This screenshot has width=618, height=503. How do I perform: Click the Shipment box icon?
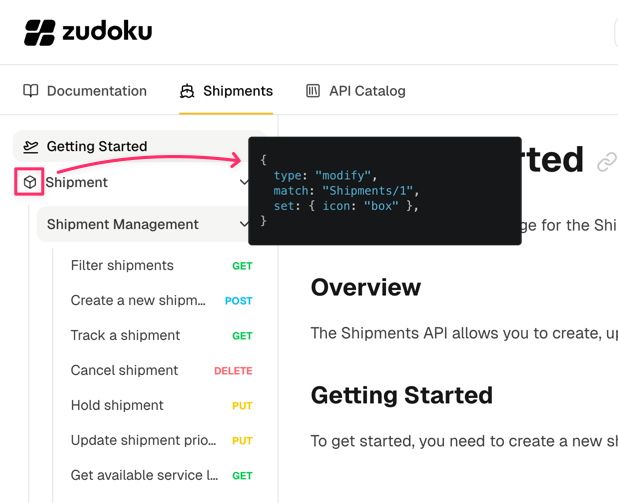coord(30,183)
